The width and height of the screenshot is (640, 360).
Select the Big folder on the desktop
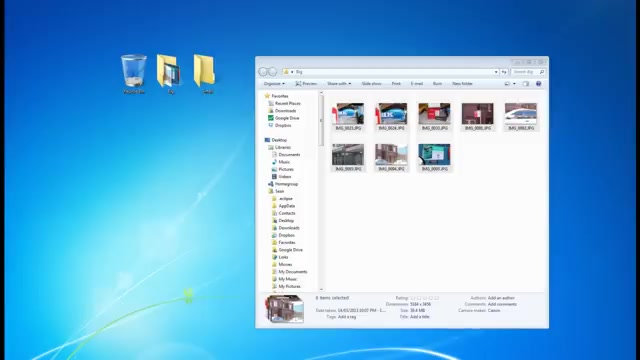[x=169, y=74]
